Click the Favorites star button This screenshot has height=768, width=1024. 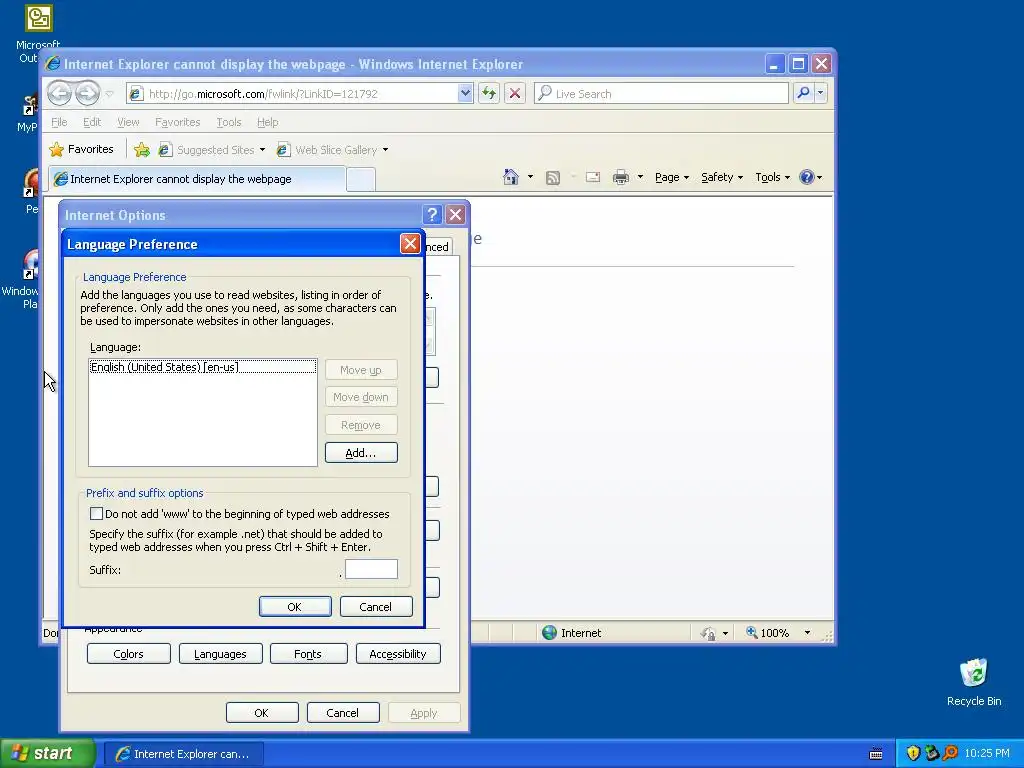82,150
